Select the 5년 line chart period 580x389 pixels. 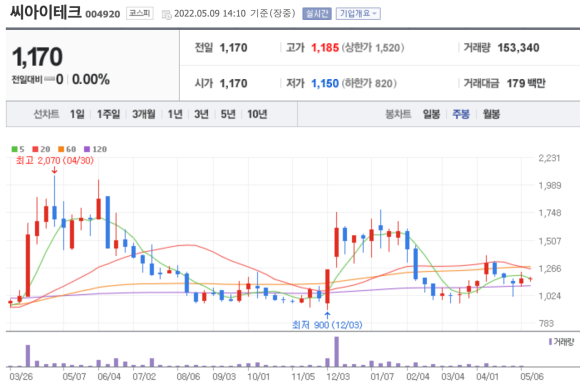click(x=228, y=114)
